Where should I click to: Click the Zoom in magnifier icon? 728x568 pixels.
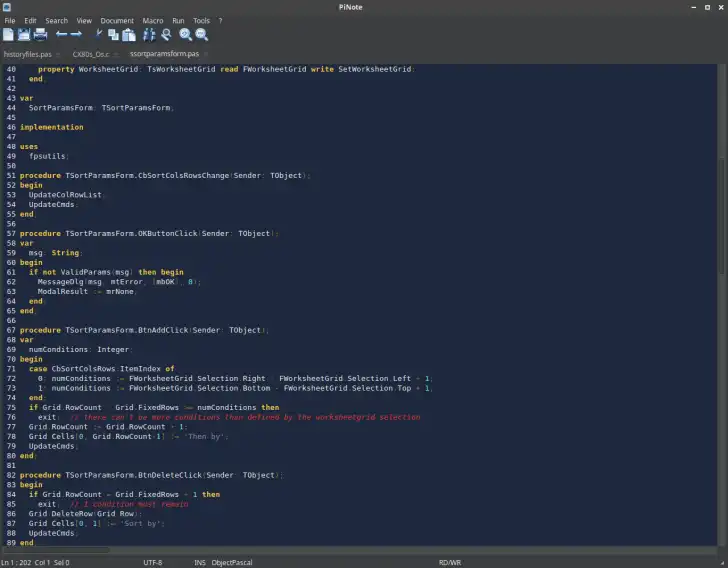pos(185,34)
